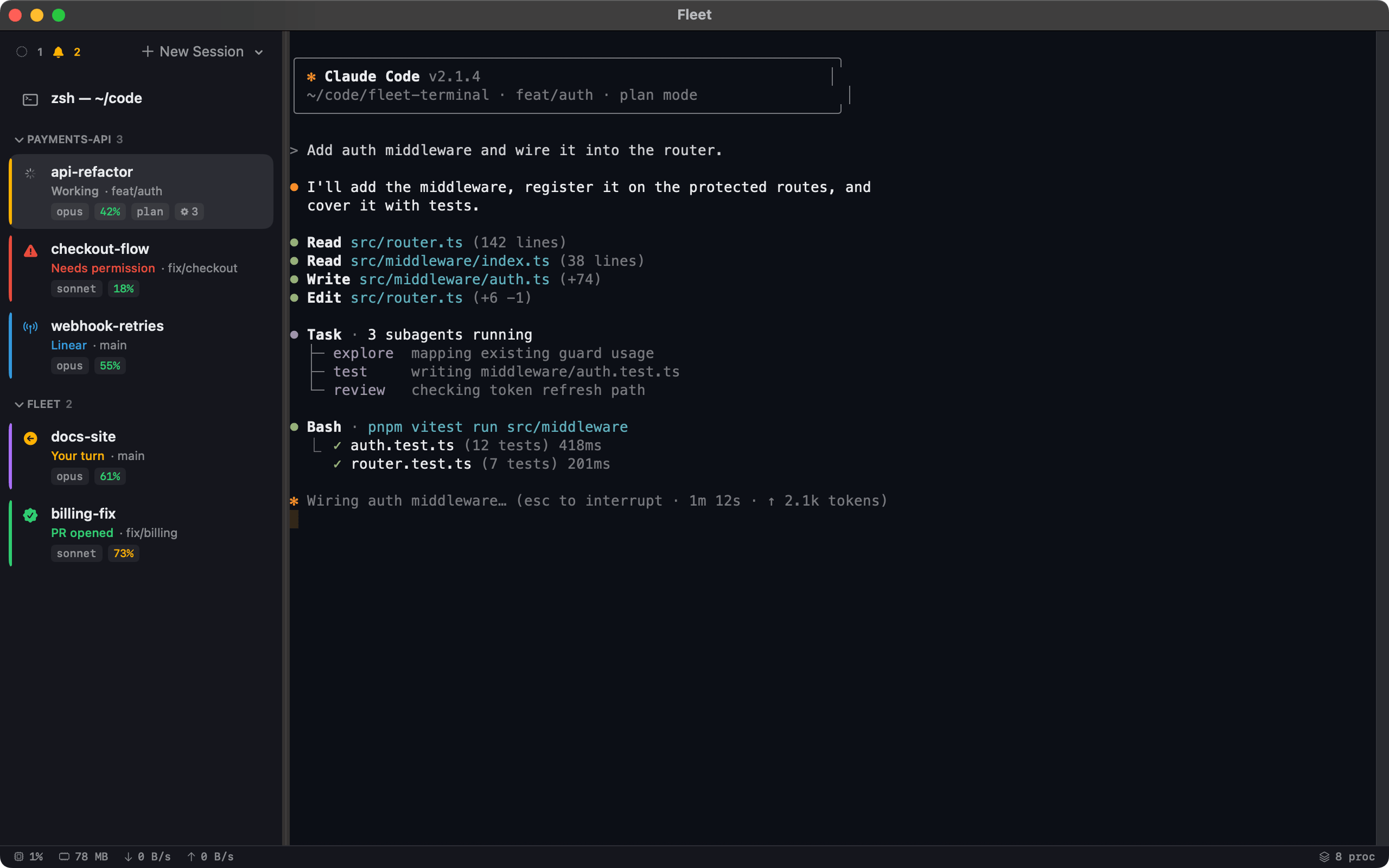1389x868 pixels.
Task: Click the 18% badge on checkout-flow
Action: pyautogui.click(x=123, y=289)
